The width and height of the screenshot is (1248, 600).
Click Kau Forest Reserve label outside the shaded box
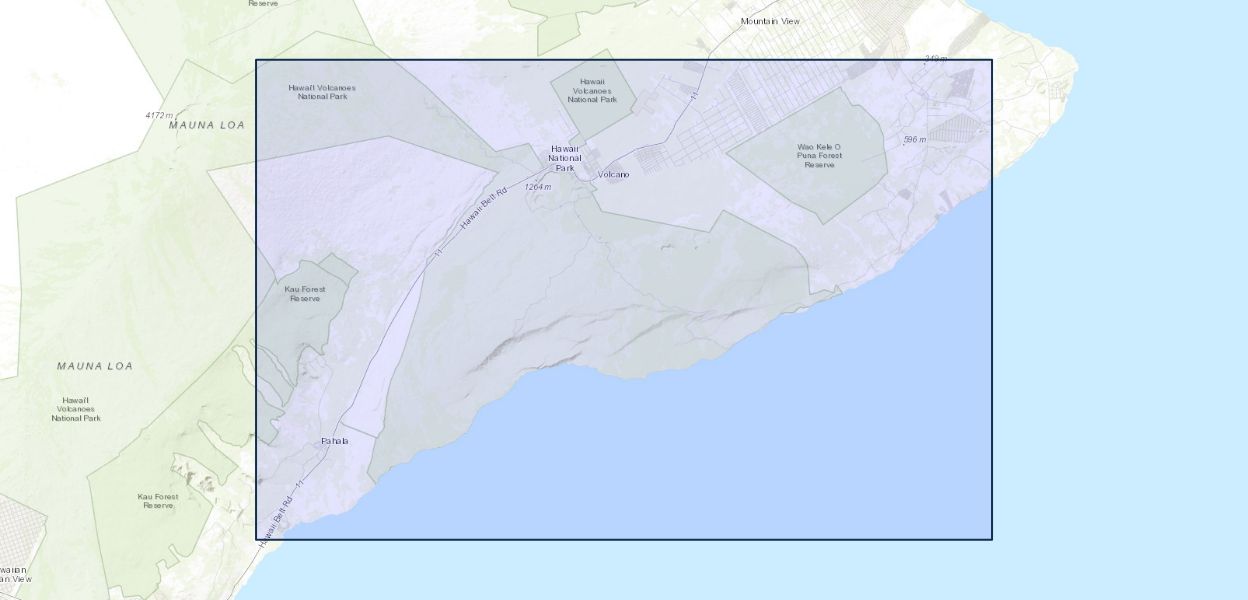pos(158,501)
